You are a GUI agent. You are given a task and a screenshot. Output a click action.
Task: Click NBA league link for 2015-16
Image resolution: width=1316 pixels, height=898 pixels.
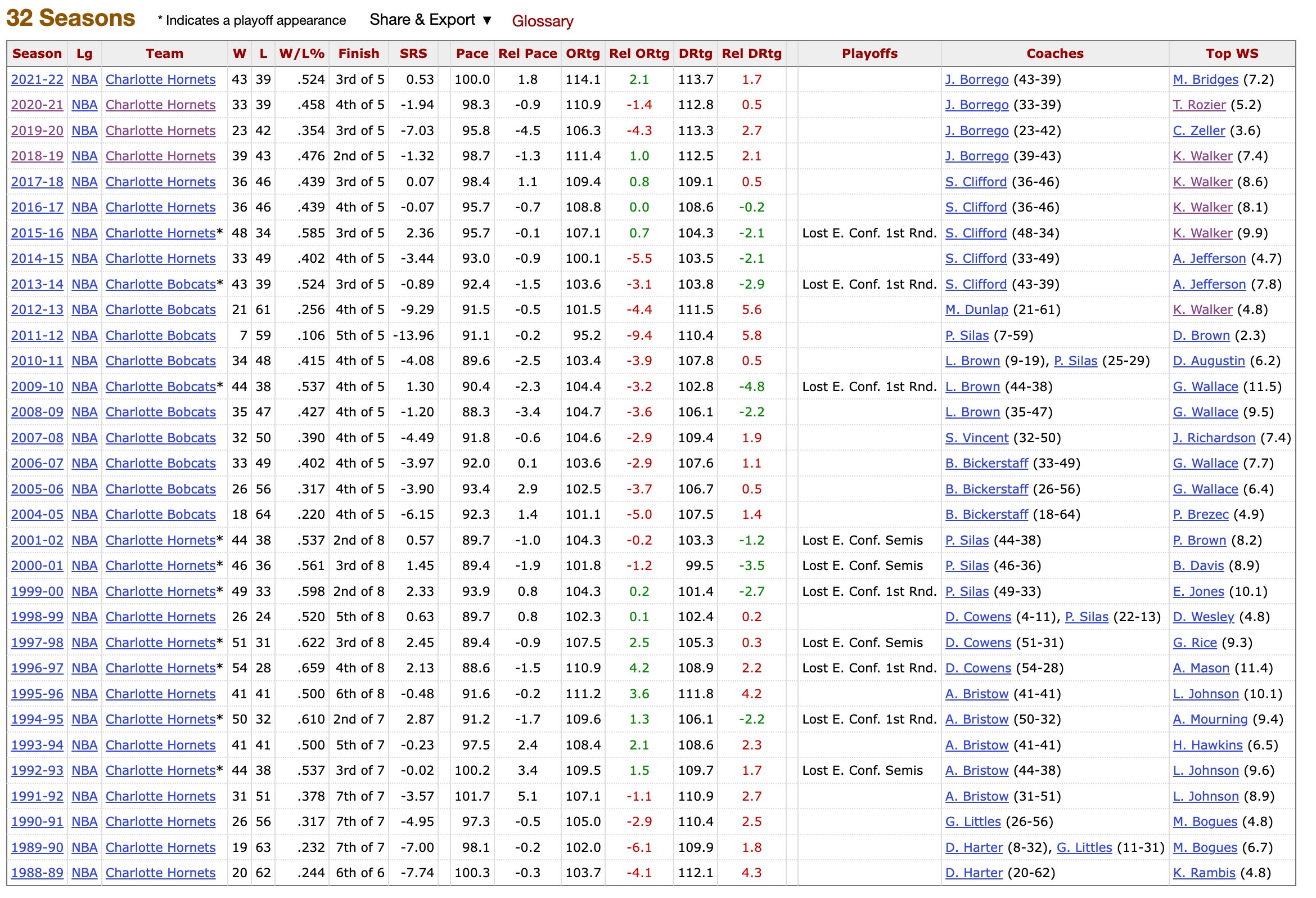[84, 234]
